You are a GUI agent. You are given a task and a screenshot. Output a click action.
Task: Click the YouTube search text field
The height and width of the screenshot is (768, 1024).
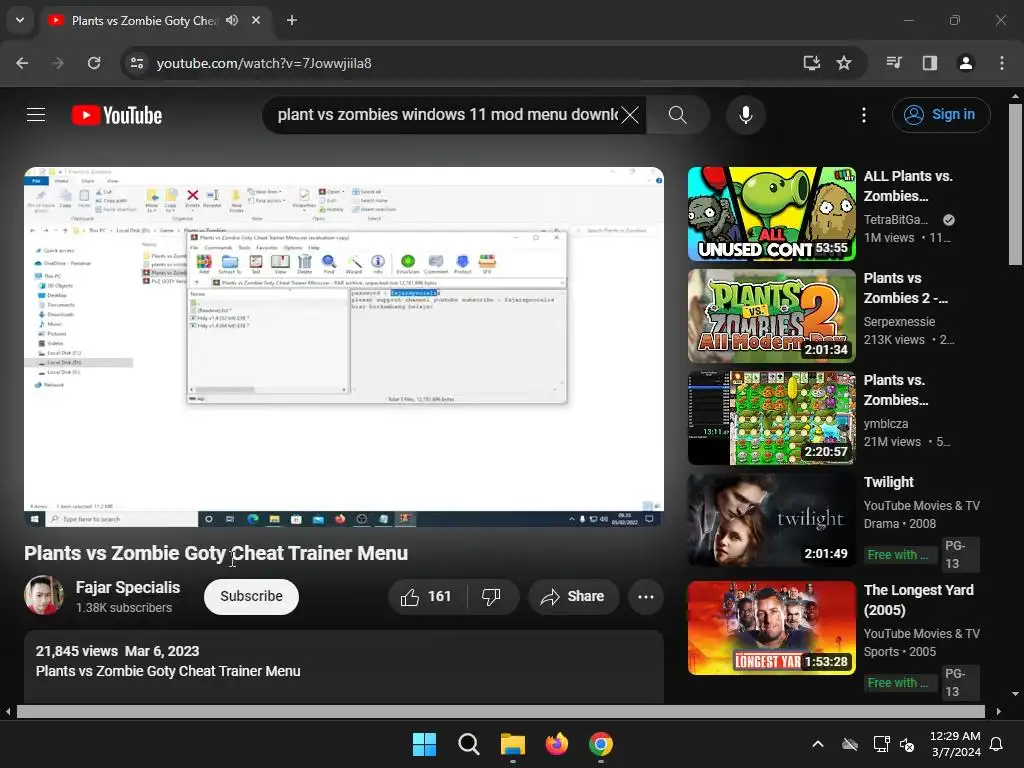click(447, 115)
